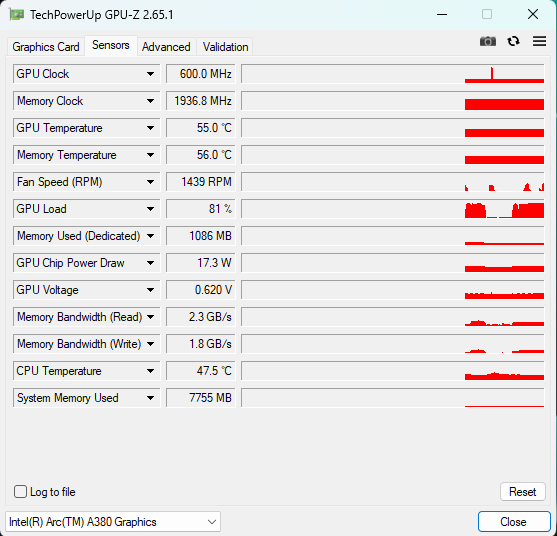
Task: Switch to the Advanced tab
Action: (x=166, y=47)
